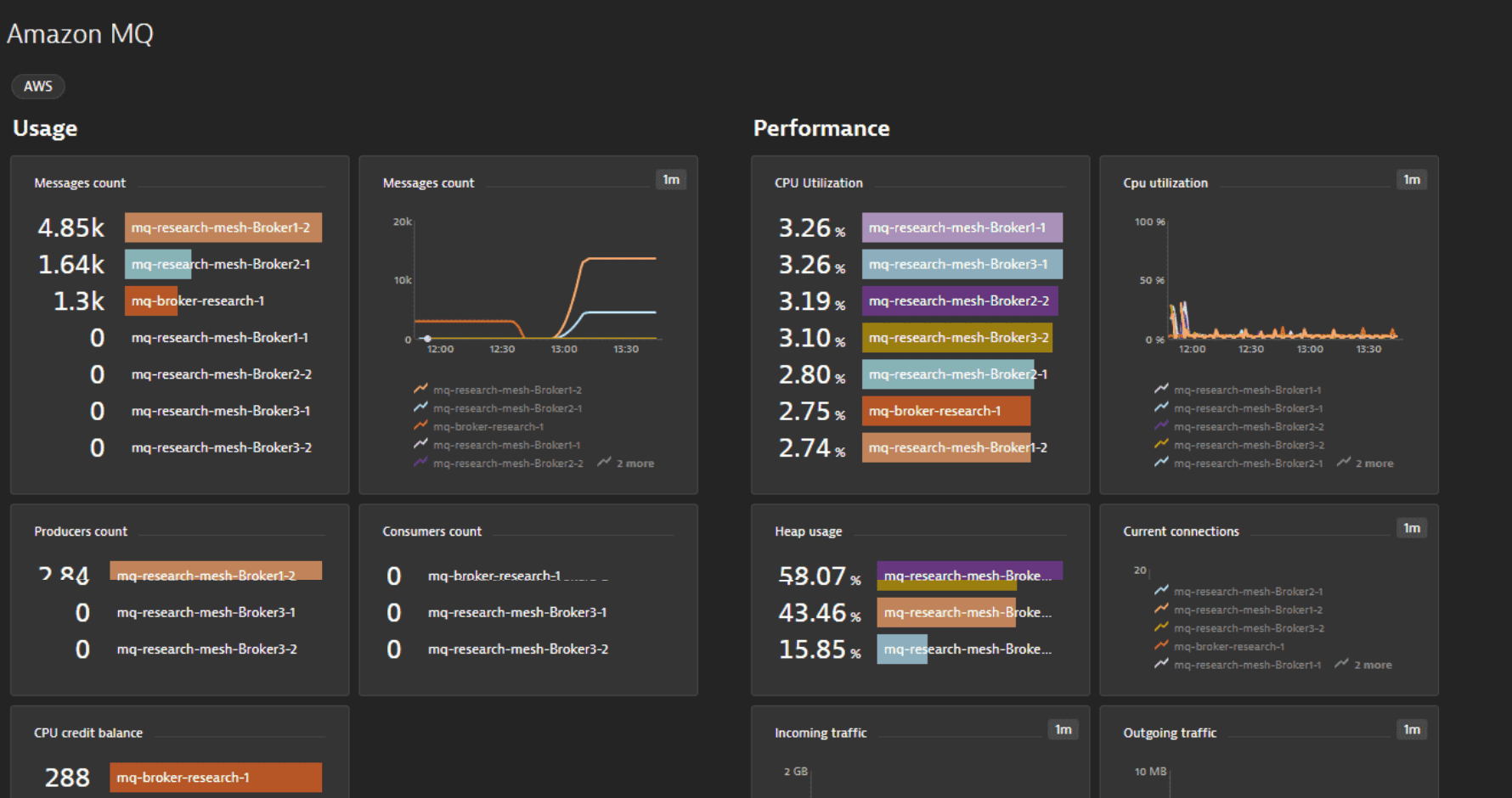The image size is (1512, 798).
Task: Click legend line icon for Broker3-2 in Current connections
Action: (1161, 627)
